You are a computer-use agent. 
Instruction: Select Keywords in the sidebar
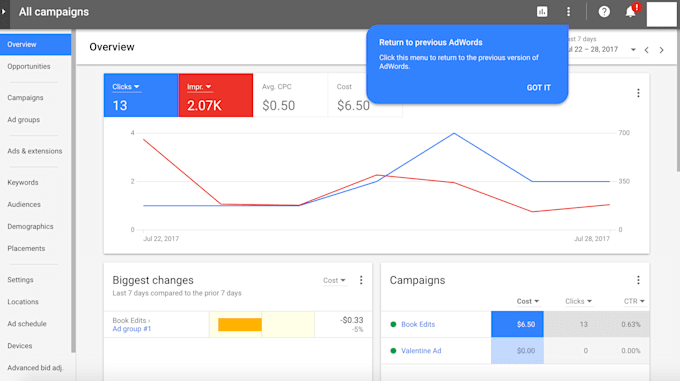pos(23,182)
